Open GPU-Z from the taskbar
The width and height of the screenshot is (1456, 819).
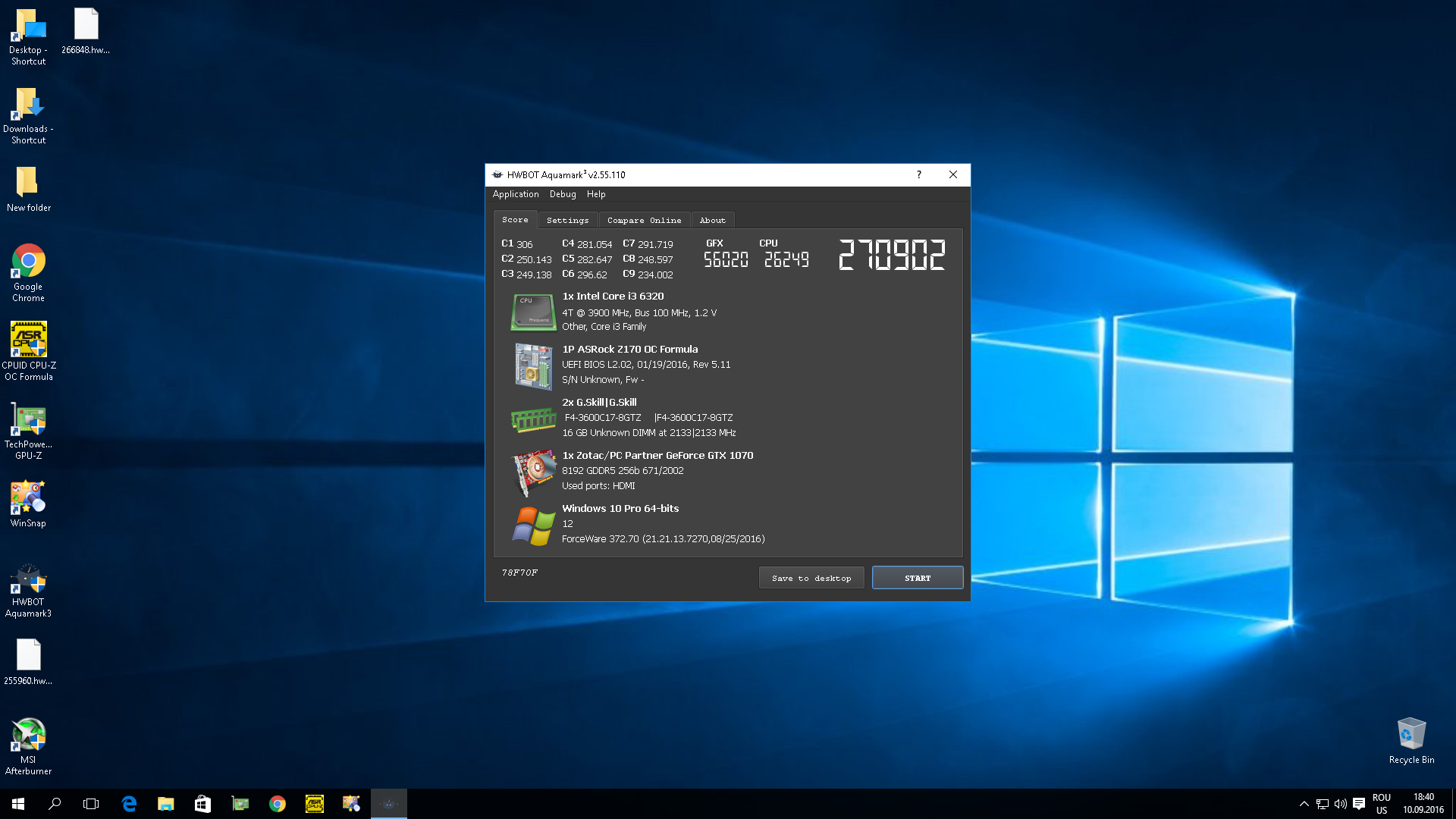240,804
